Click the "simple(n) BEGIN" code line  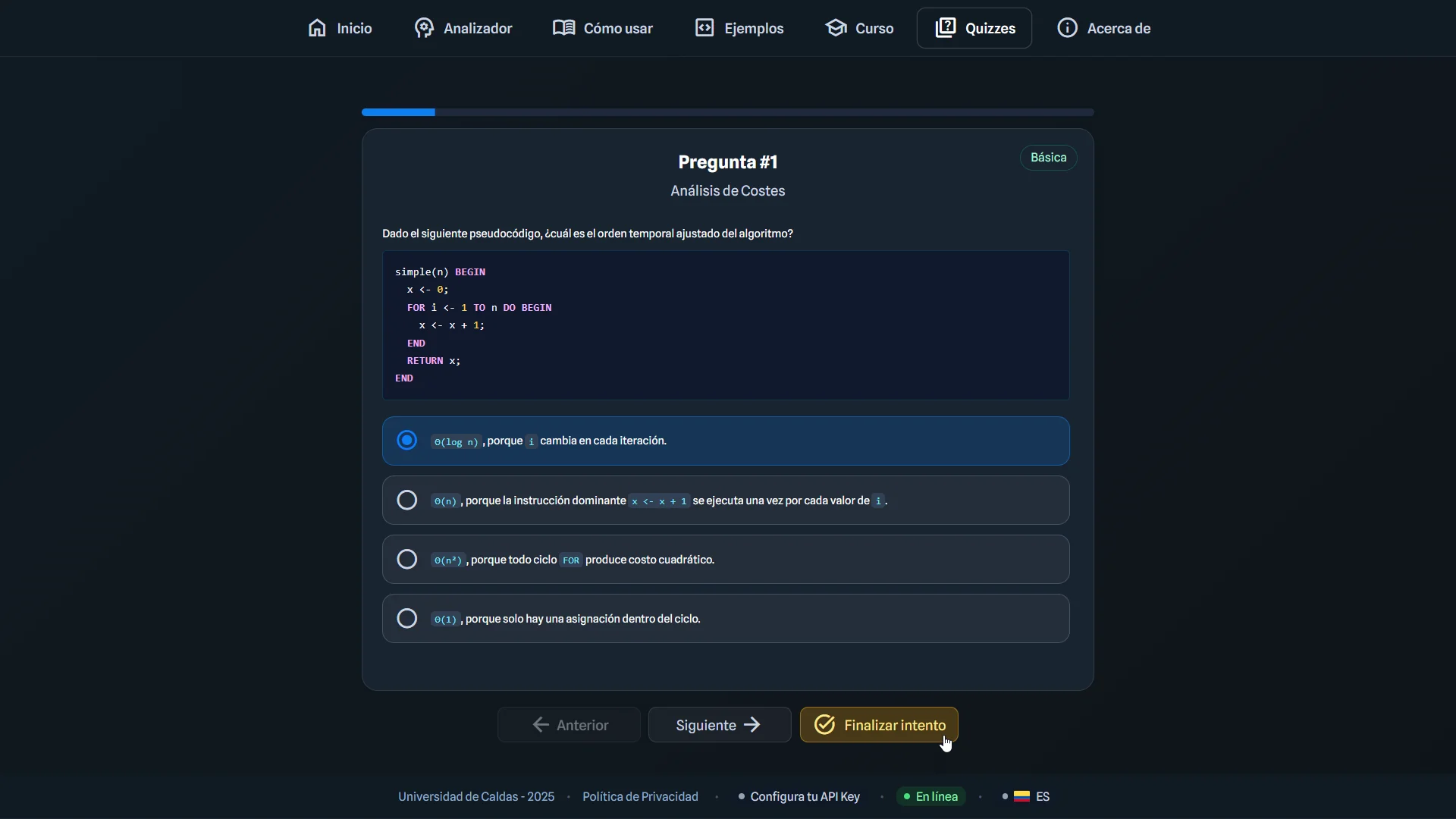tap(440, 271)
